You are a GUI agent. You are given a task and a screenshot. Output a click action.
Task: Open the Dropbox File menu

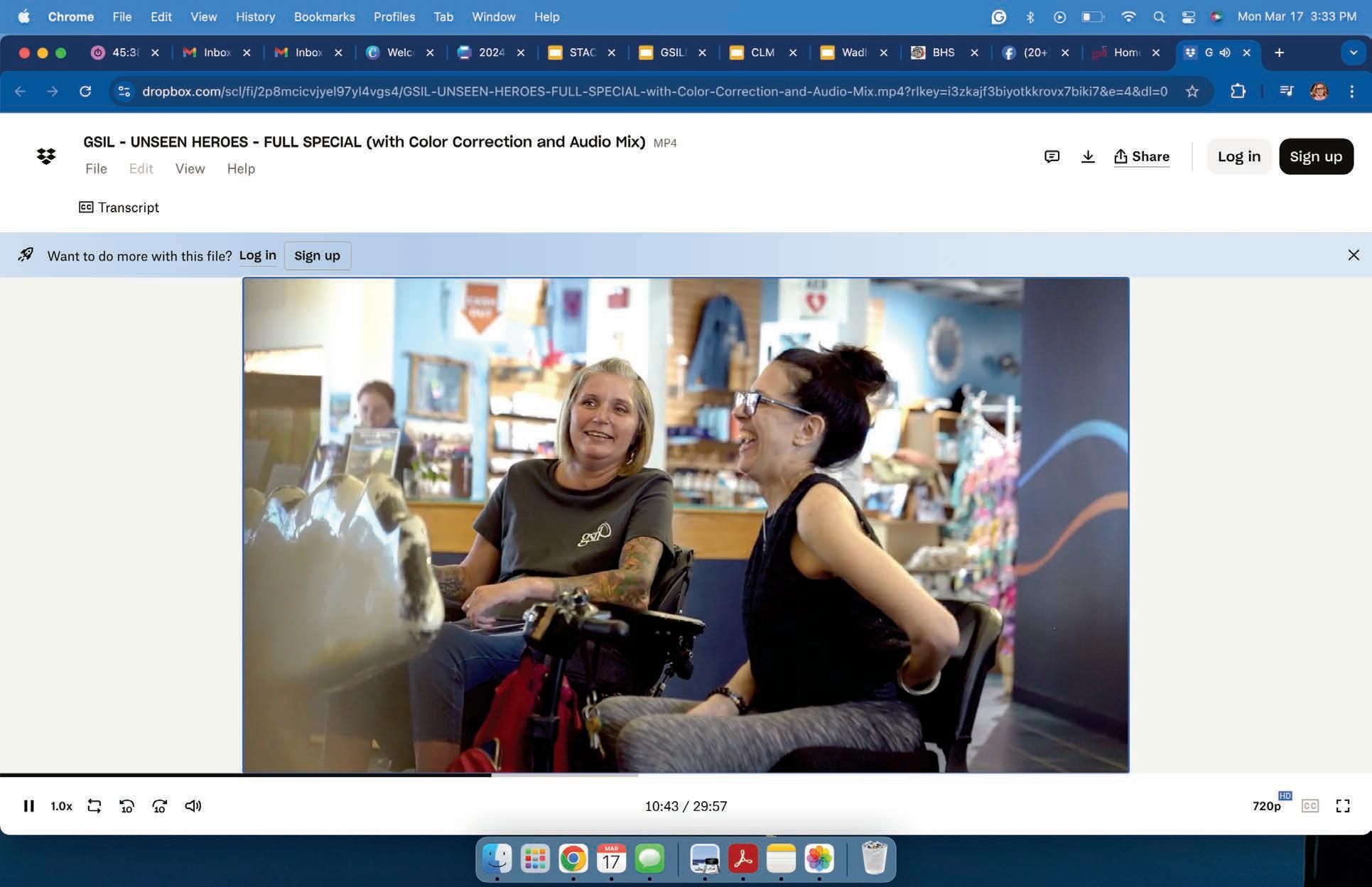pyautogui.click(x=96, y=169)
